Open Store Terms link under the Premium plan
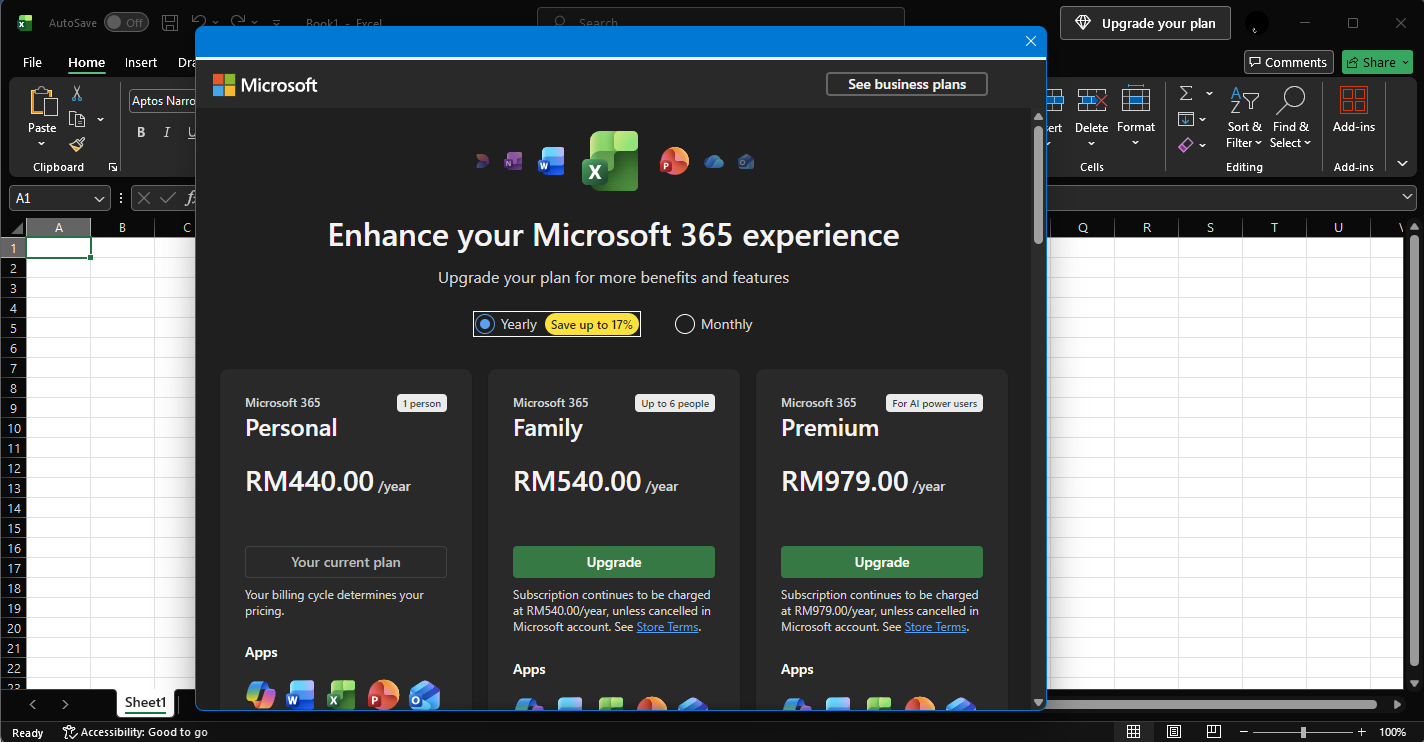Image resolution: width=1424 pixels, height=742 pixels. [935, 627]
